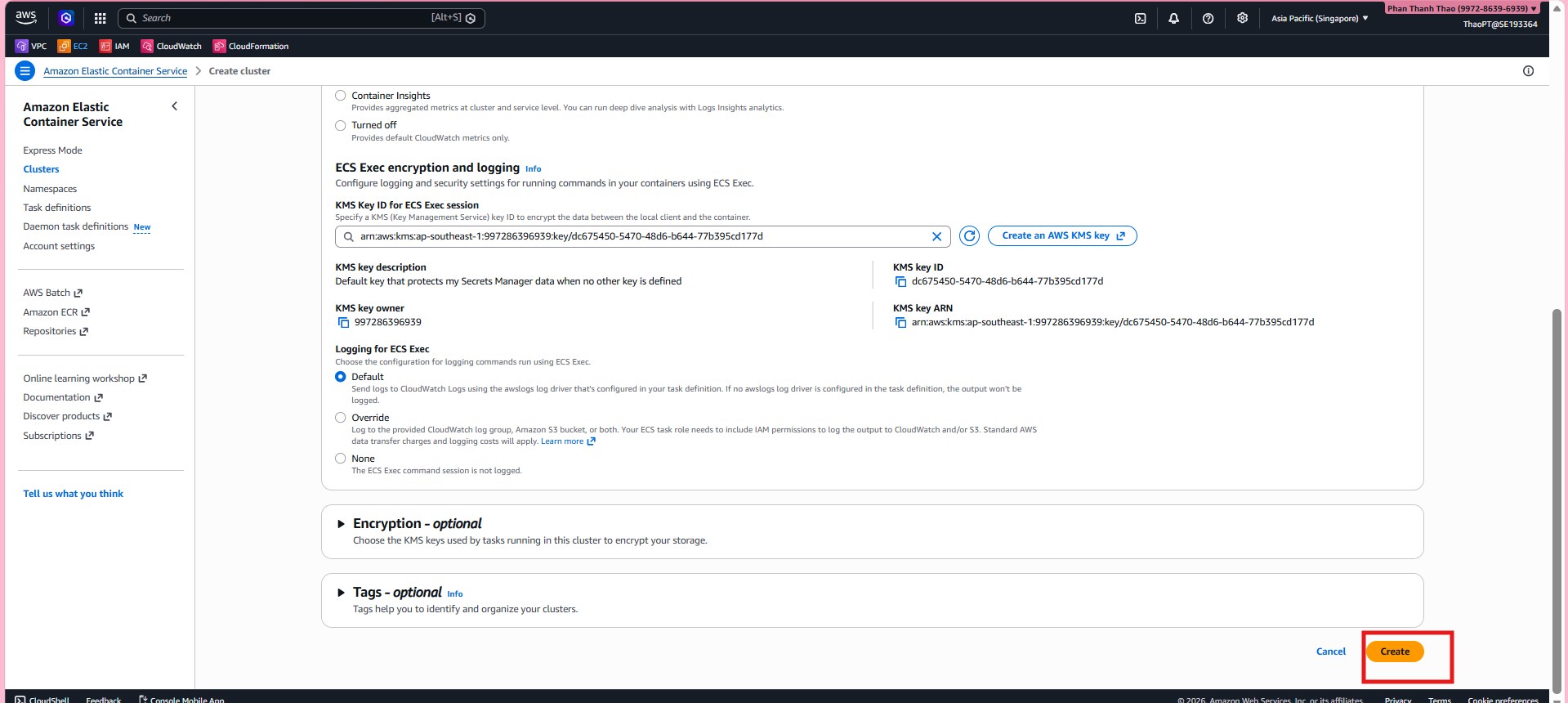This screenshot has height=703, width=1568.
Task: Refresh the KMS key list
Action: pyautogui.click(x=969, y=236)
